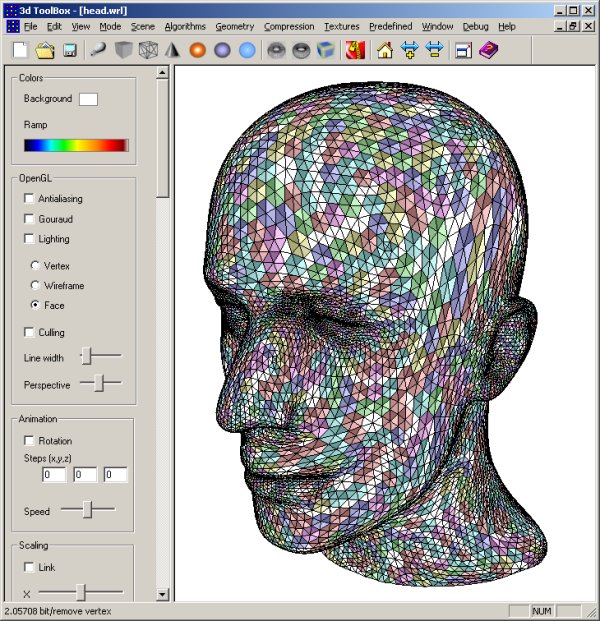Click the first Steps (x,y,z) input field
Image resolution: width=600 pixels, height=621 pixels.
point(53,475)
